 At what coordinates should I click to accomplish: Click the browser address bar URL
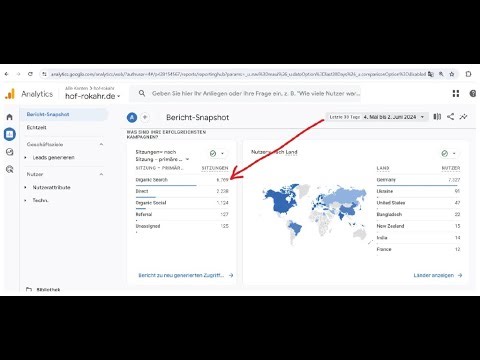[238, 74]
